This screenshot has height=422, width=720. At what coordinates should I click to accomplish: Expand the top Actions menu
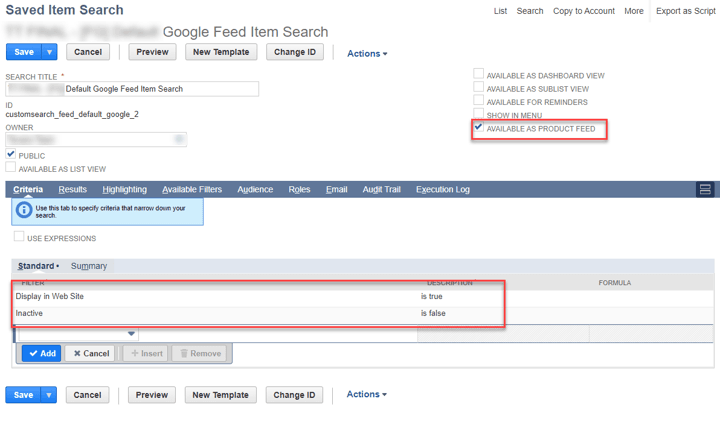click(367, 54)
